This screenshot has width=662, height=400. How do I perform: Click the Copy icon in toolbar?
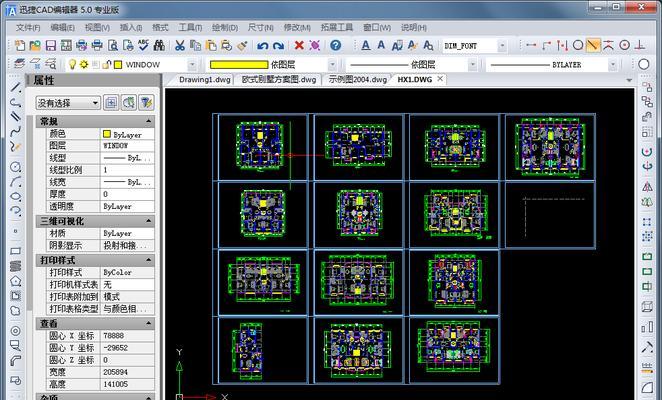point(195,45)
